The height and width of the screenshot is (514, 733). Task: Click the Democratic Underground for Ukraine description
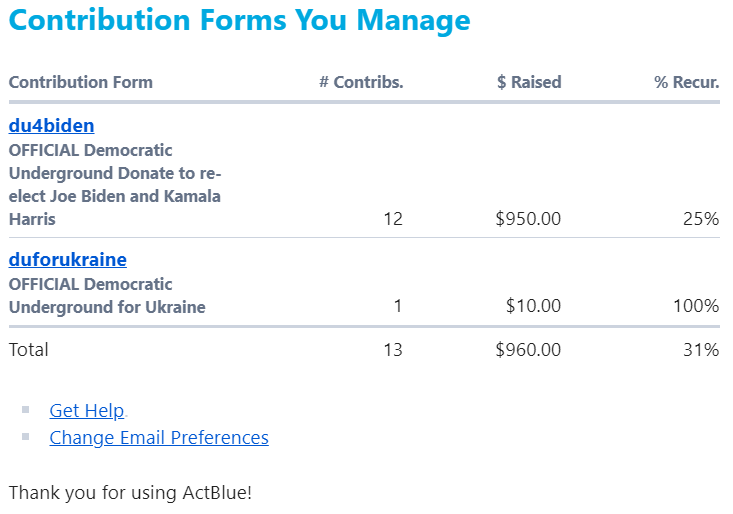click(x=106, y=296)
